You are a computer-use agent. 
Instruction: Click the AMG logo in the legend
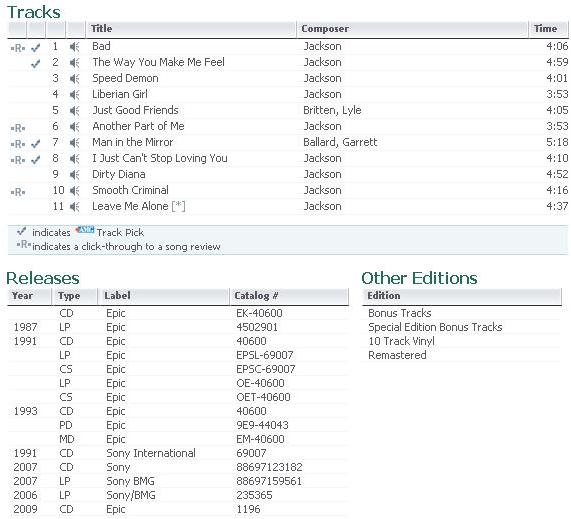tap(84, 230)
